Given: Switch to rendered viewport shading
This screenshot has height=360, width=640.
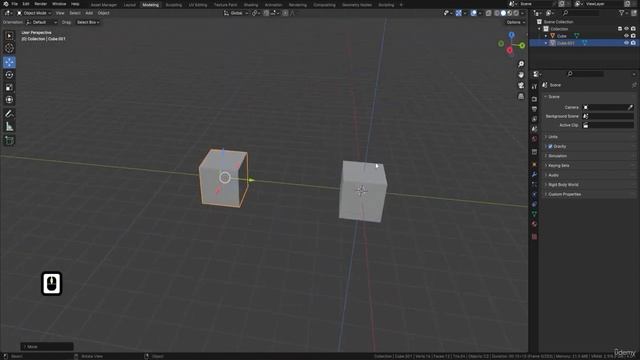Looking at the screenshot, I should point(516,13).
